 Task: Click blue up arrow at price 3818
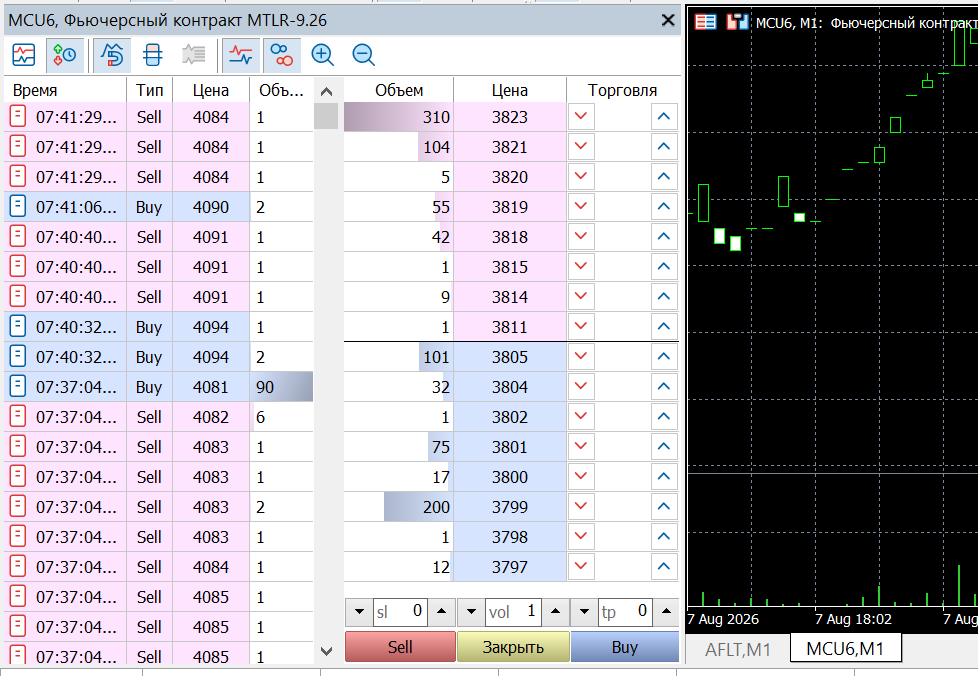click(x=664, y=236)
